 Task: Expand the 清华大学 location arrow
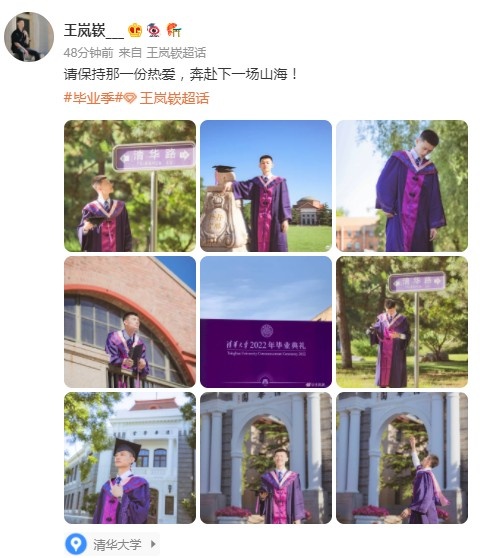click(153, 544)
